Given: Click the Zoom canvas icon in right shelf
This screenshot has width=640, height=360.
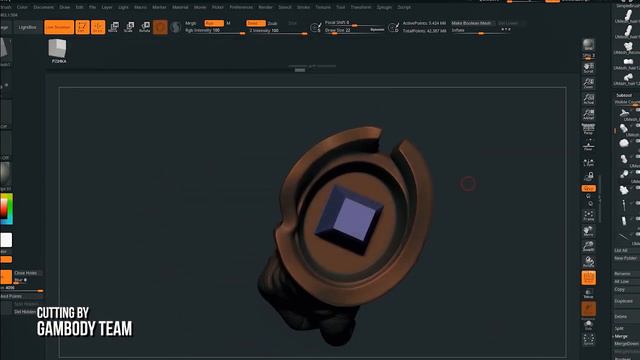Looking at the screenshot, I should coord(589,83).
